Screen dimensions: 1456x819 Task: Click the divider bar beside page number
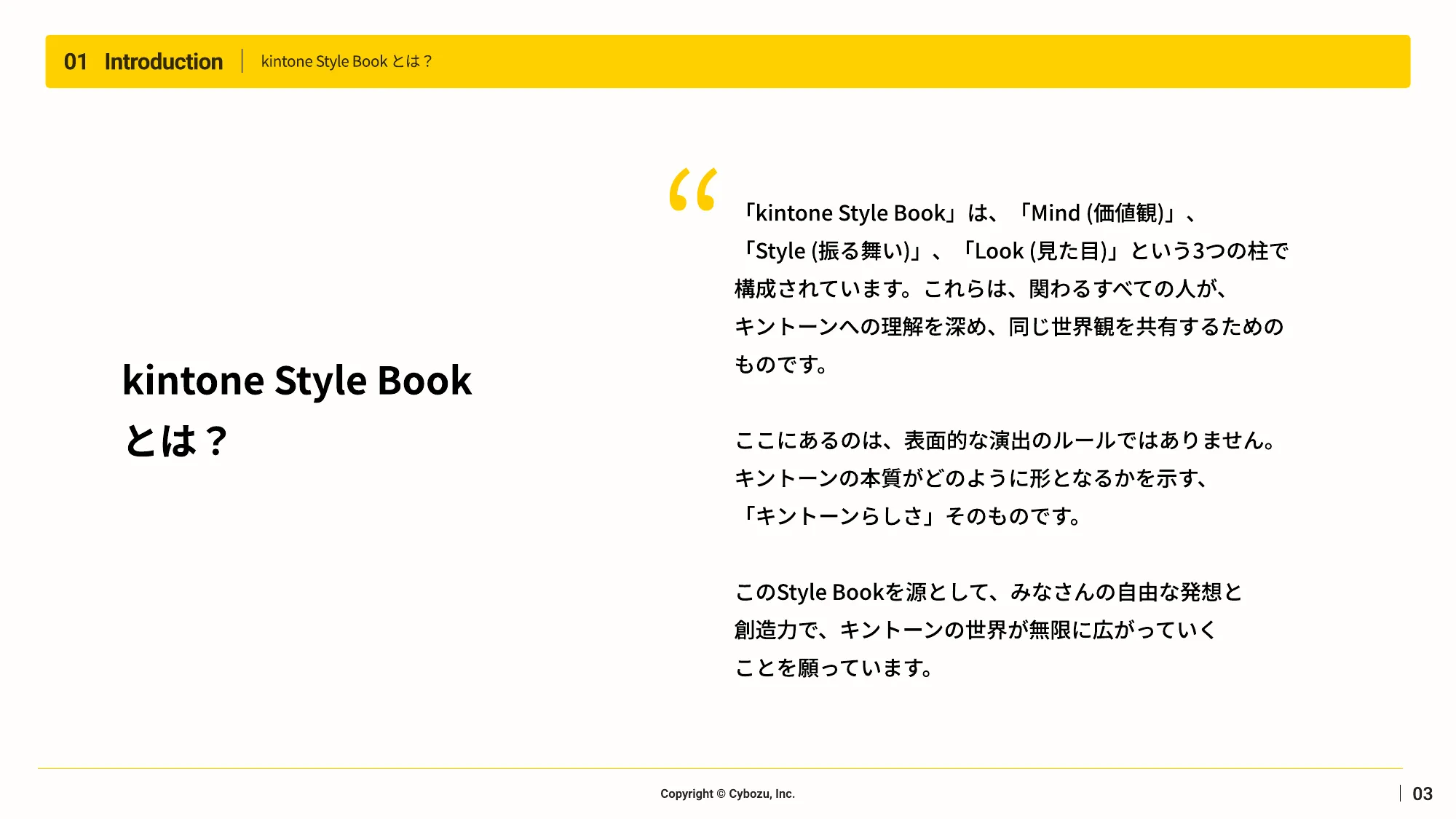(1402, 794)
